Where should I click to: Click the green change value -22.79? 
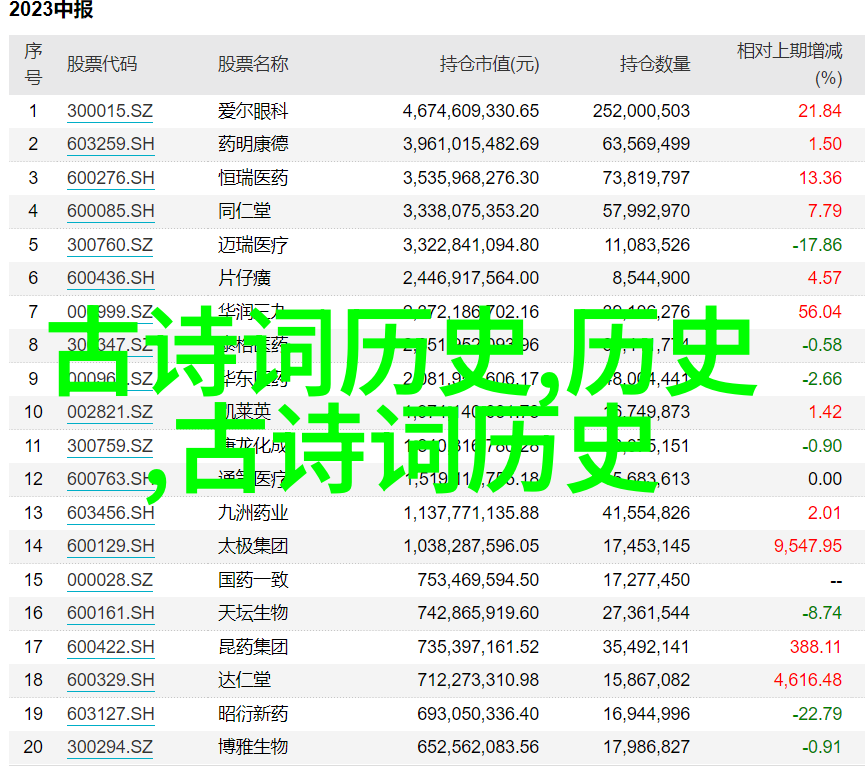[x=817, y=714]
